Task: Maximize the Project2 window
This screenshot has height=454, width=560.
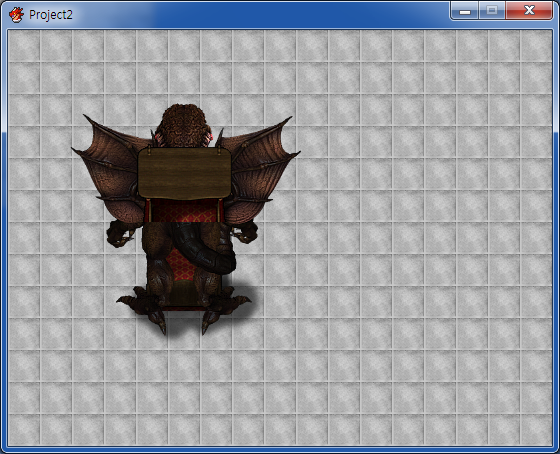Action: tap(492, 11)
